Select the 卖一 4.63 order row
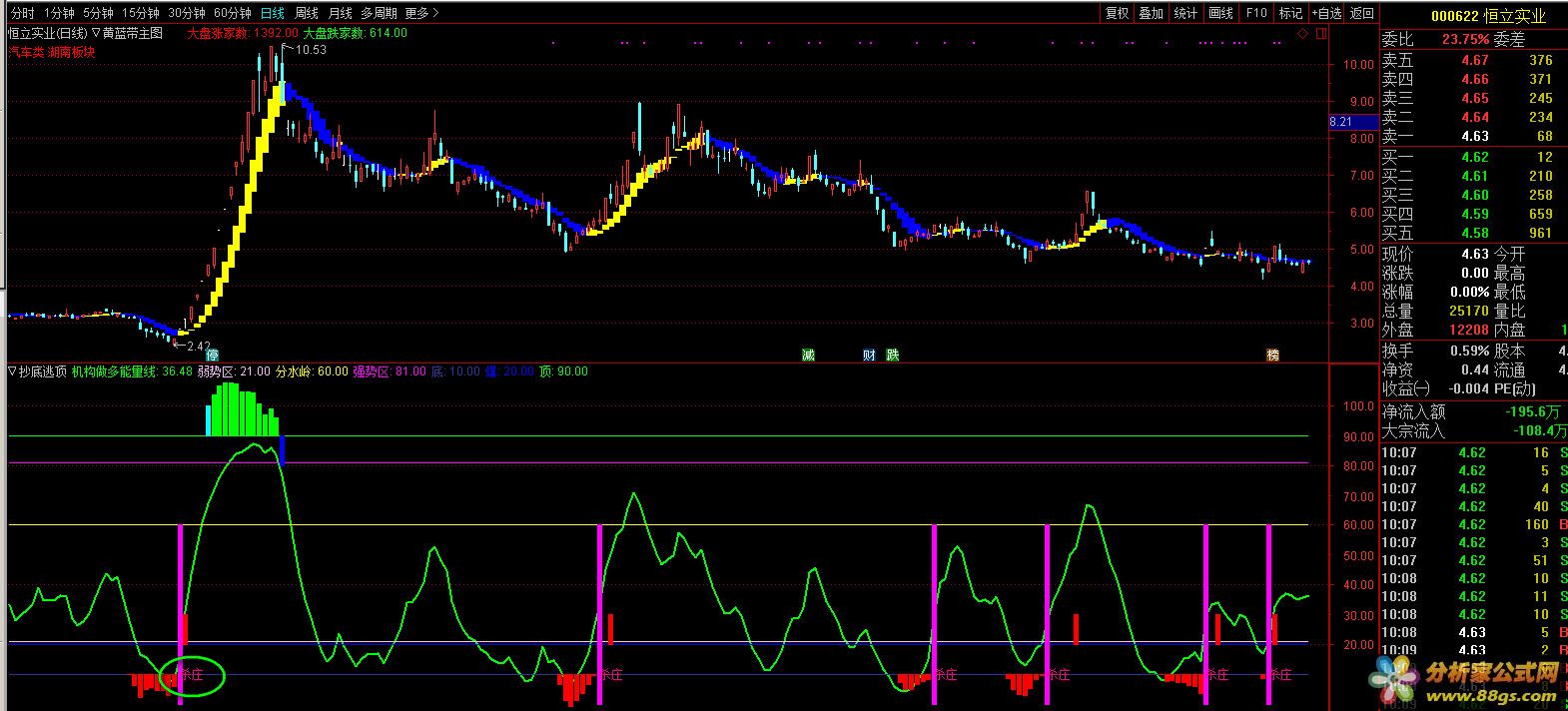 click(1474, 136)
